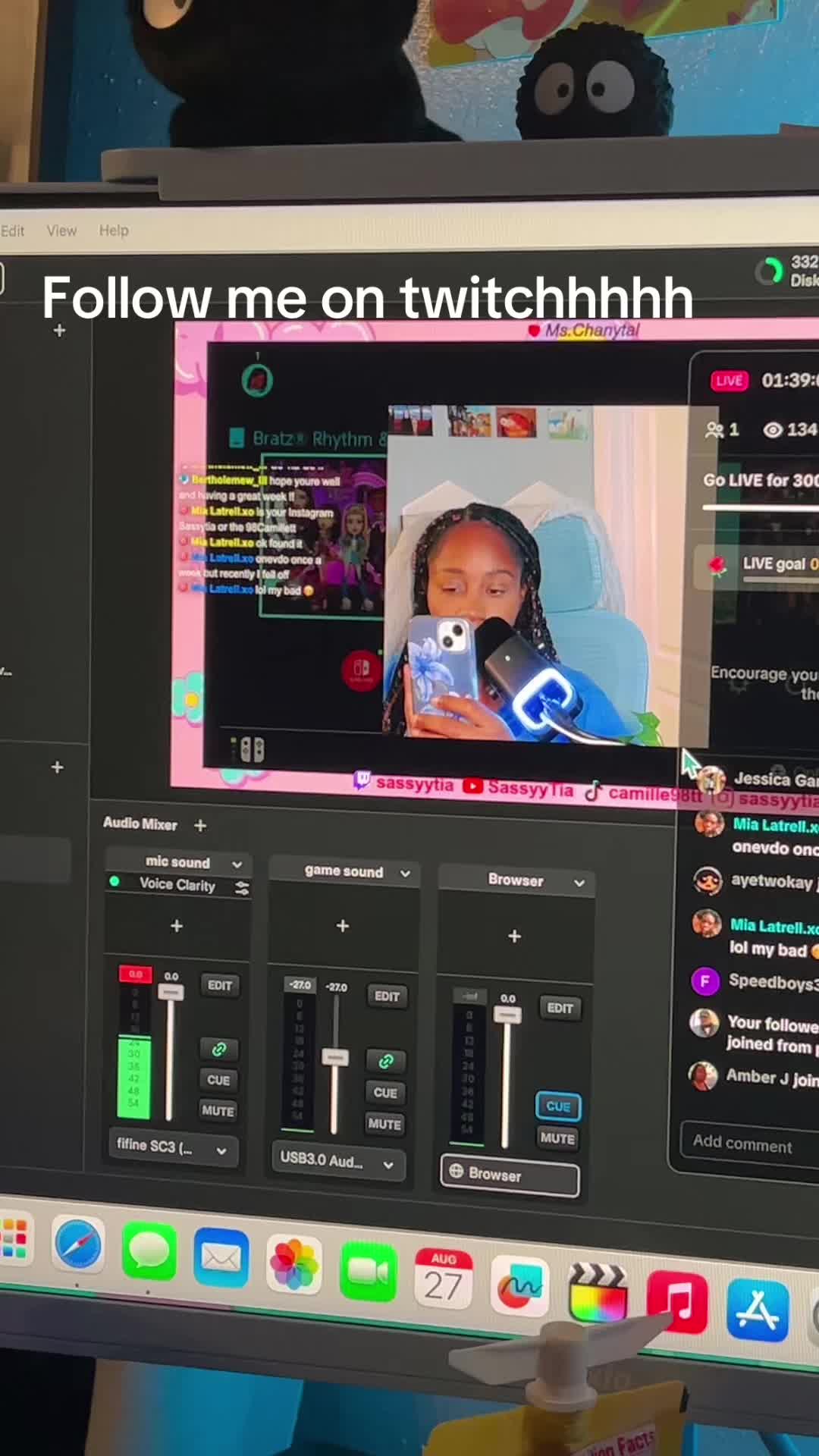The image size is (819, 1456).
Task: Open Speedboys purple F avatar
Action: tap(705, 981)
